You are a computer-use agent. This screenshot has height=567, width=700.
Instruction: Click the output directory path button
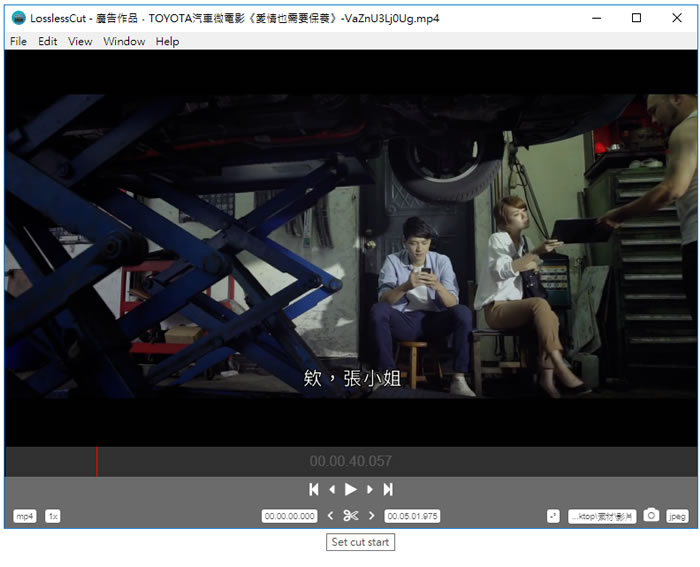click(x=602, y=516)
